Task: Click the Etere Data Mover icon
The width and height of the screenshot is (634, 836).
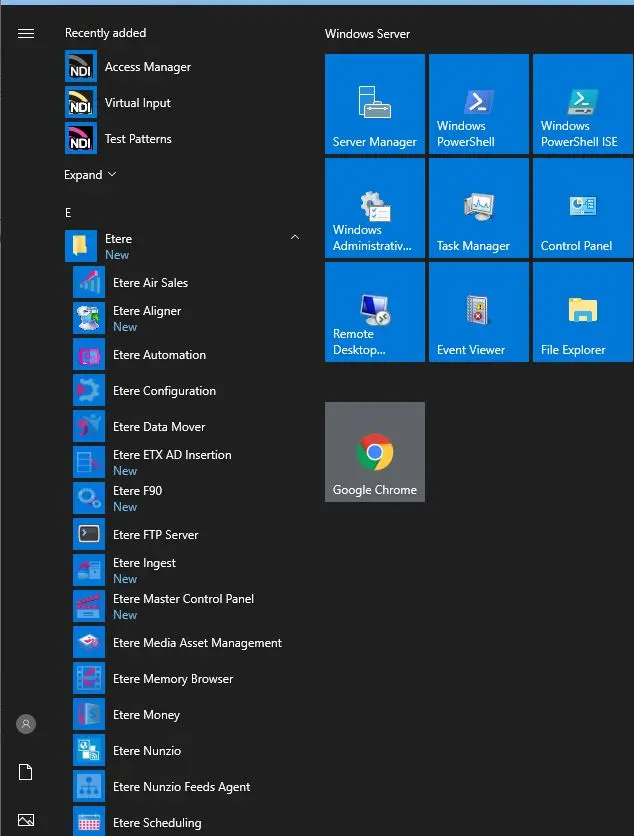Action: 89,427
